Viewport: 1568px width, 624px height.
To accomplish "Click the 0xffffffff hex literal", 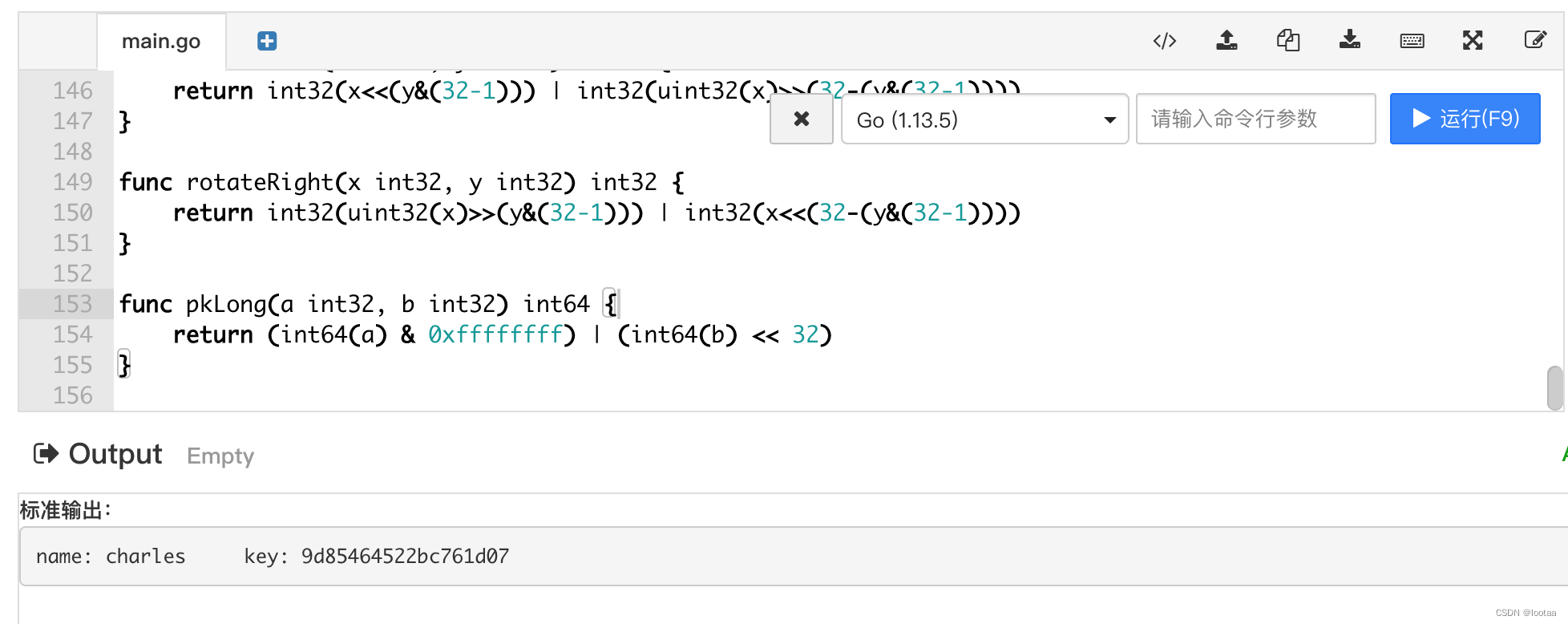I will [495, 334].
